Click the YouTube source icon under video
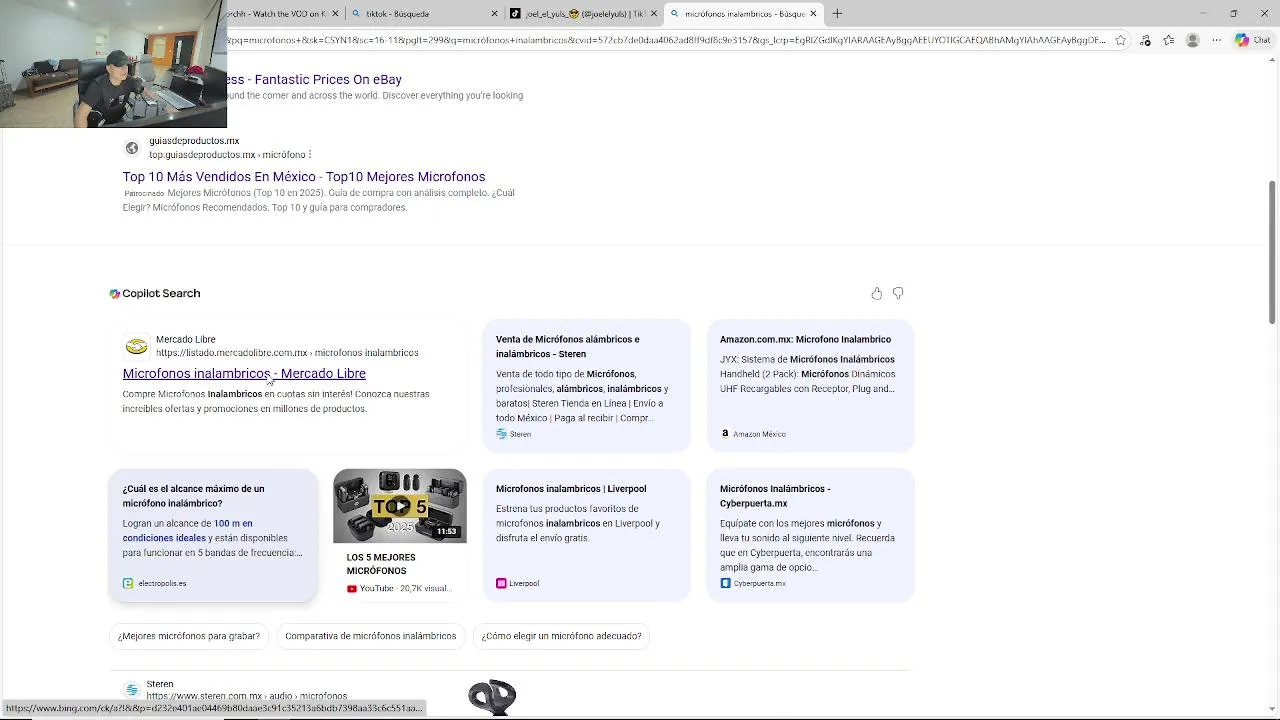Screen dimensions: 1280x720 click(352, 589)
